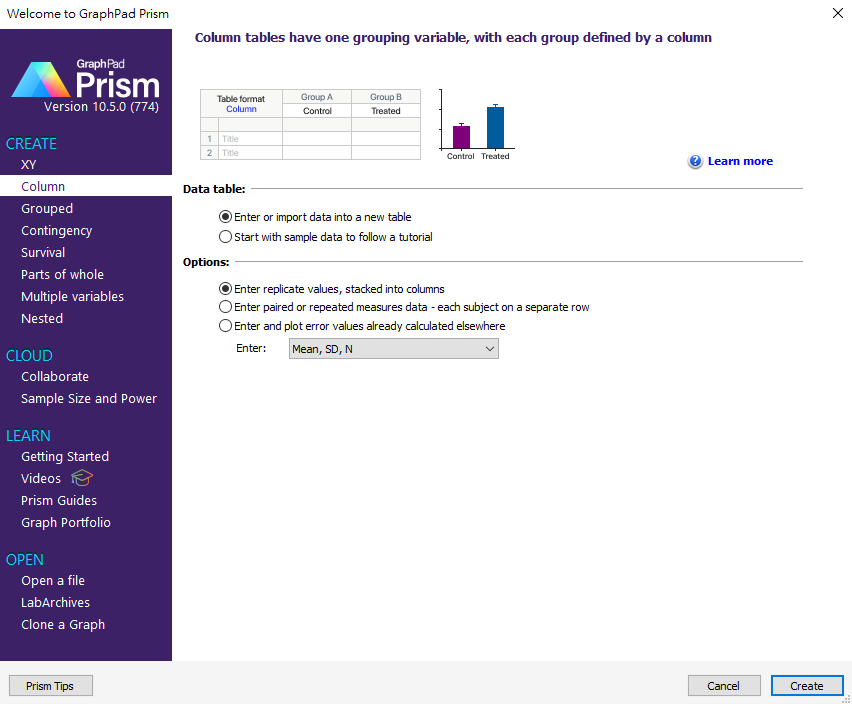
Task: Click the CLOUD section heading
Action: tap(29, 356)
